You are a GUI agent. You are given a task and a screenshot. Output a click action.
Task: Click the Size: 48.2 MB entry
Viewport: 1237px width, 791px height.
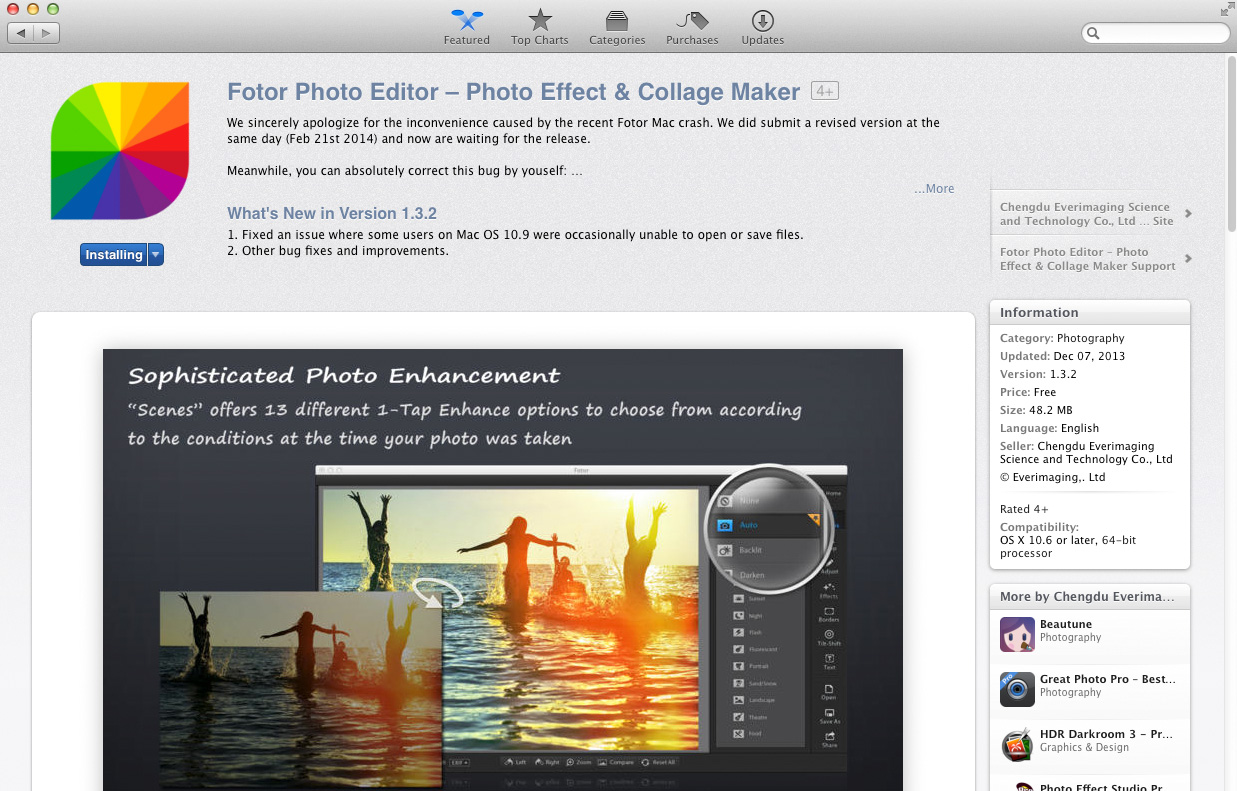tap(1036, 410)
